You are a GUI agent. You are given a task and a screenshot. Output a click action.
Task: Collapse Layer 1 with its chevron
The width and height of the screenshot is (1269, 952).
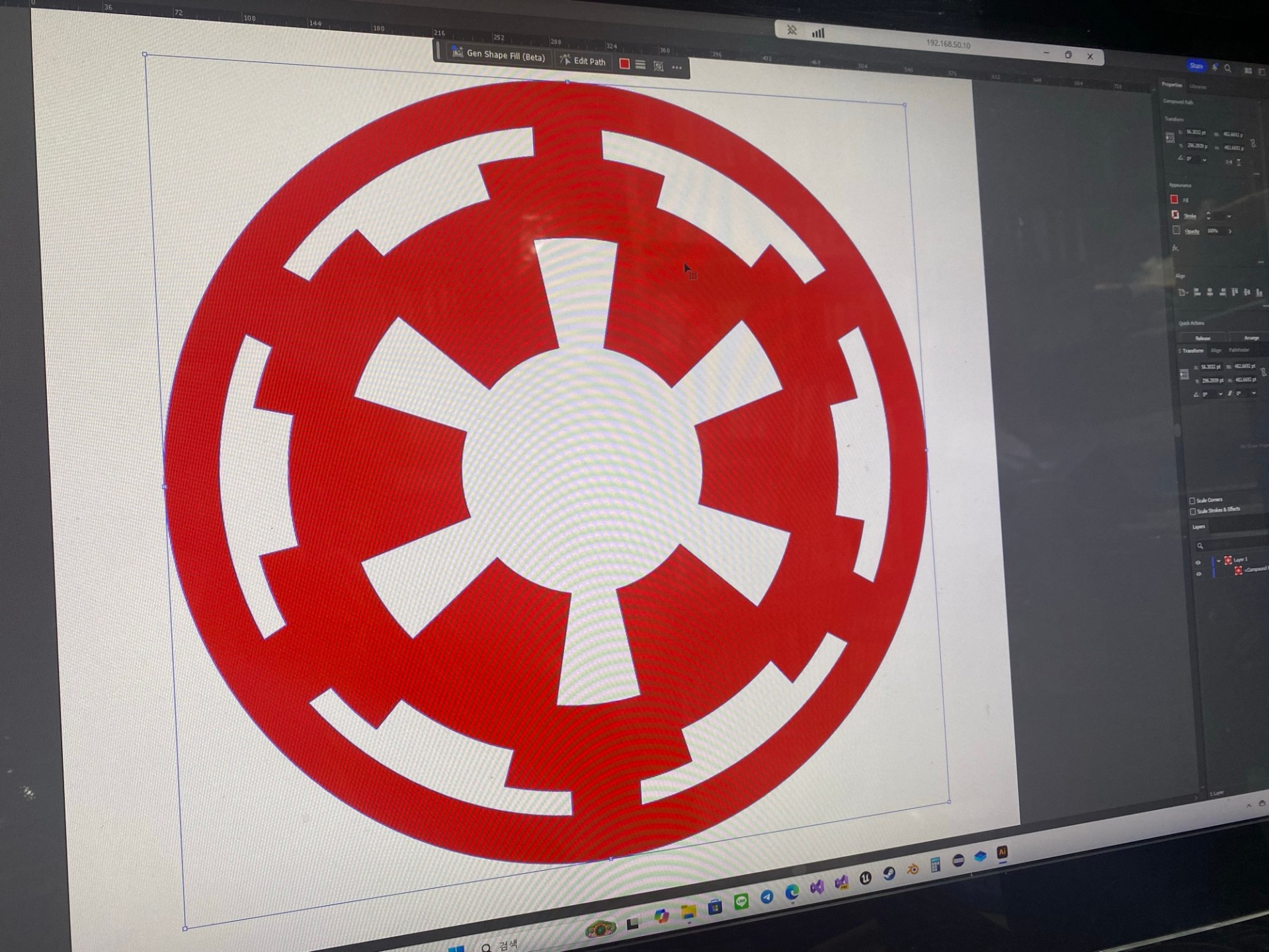[x=1218, y=561]
